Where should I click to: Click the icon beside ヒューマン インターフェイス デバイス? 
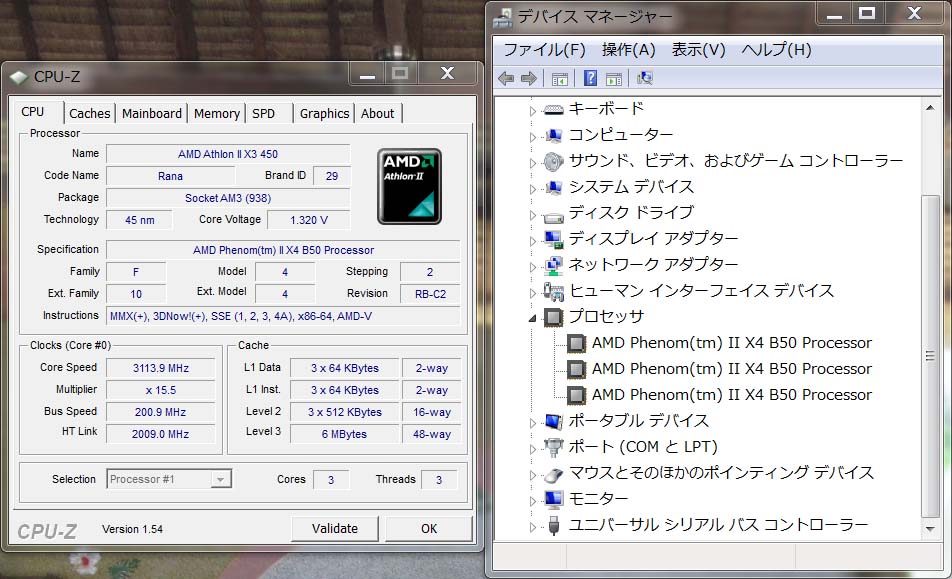tap(554, 292)
